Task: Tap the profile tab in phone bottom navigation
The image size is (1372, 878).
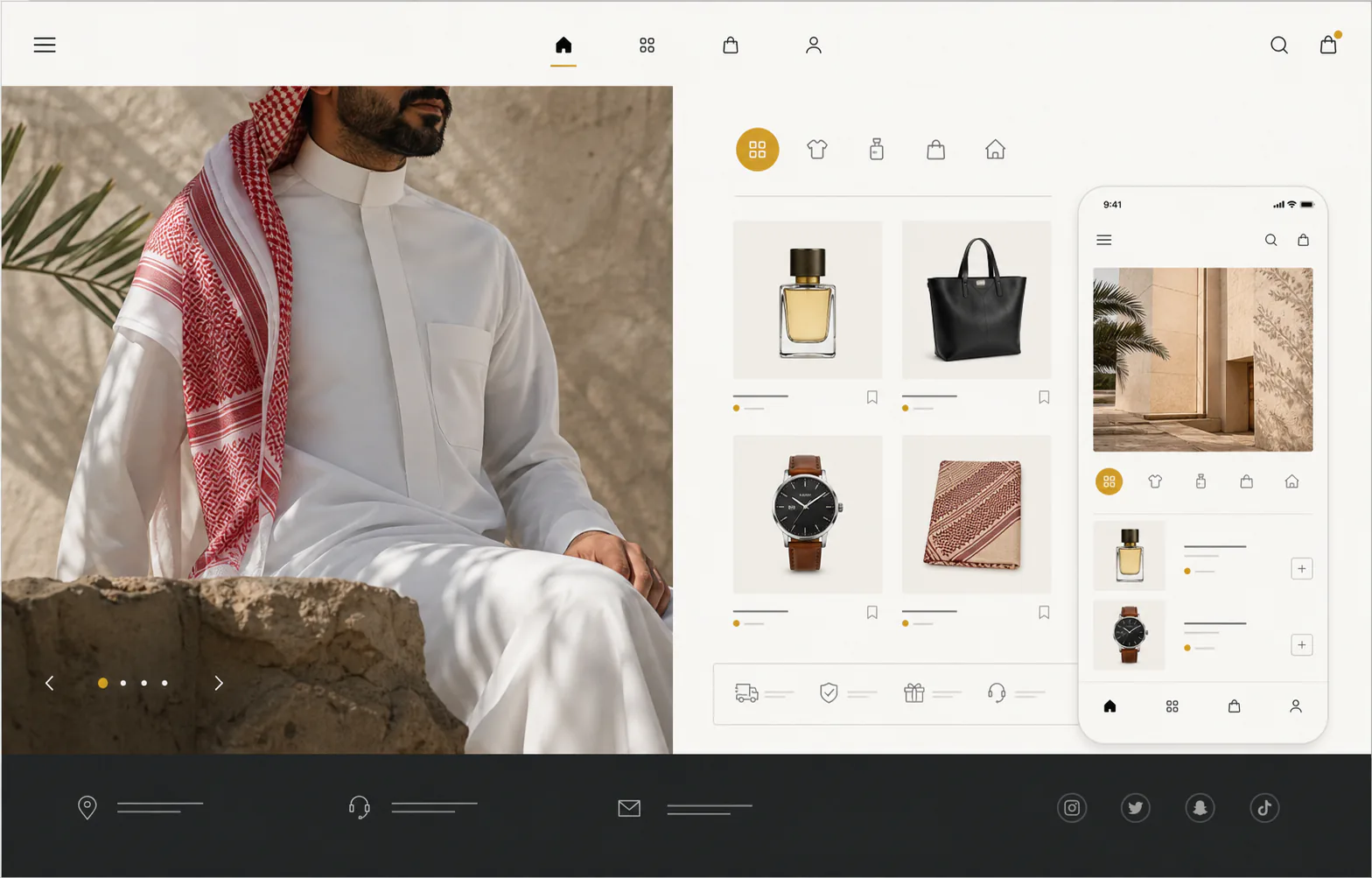Action: click(x=1296, y=706)
